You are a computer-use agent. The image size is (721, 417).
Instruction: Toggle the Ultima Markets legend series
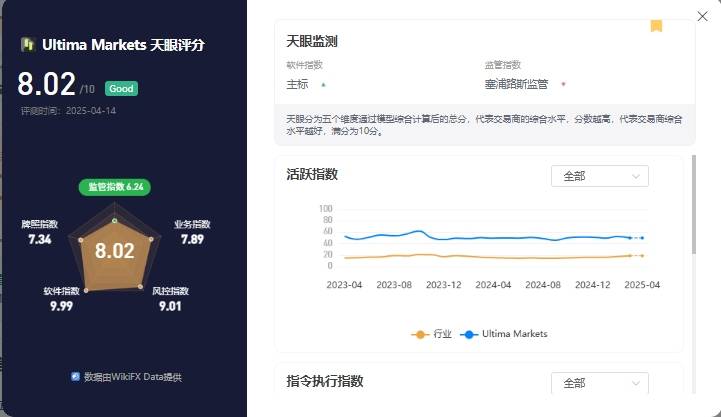click(x=504, y=334)
